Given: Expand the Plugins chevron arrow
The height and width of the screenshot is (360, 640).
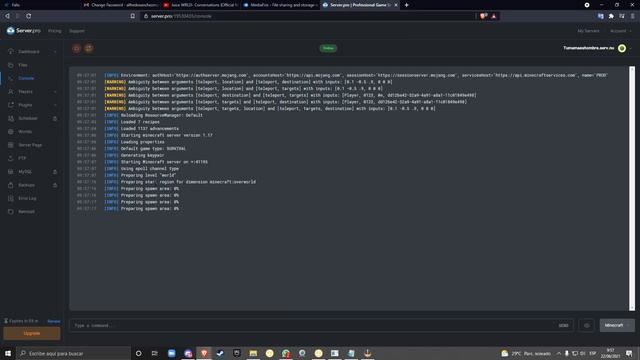Looking at the screenshot, I should [x=55, y=105].
